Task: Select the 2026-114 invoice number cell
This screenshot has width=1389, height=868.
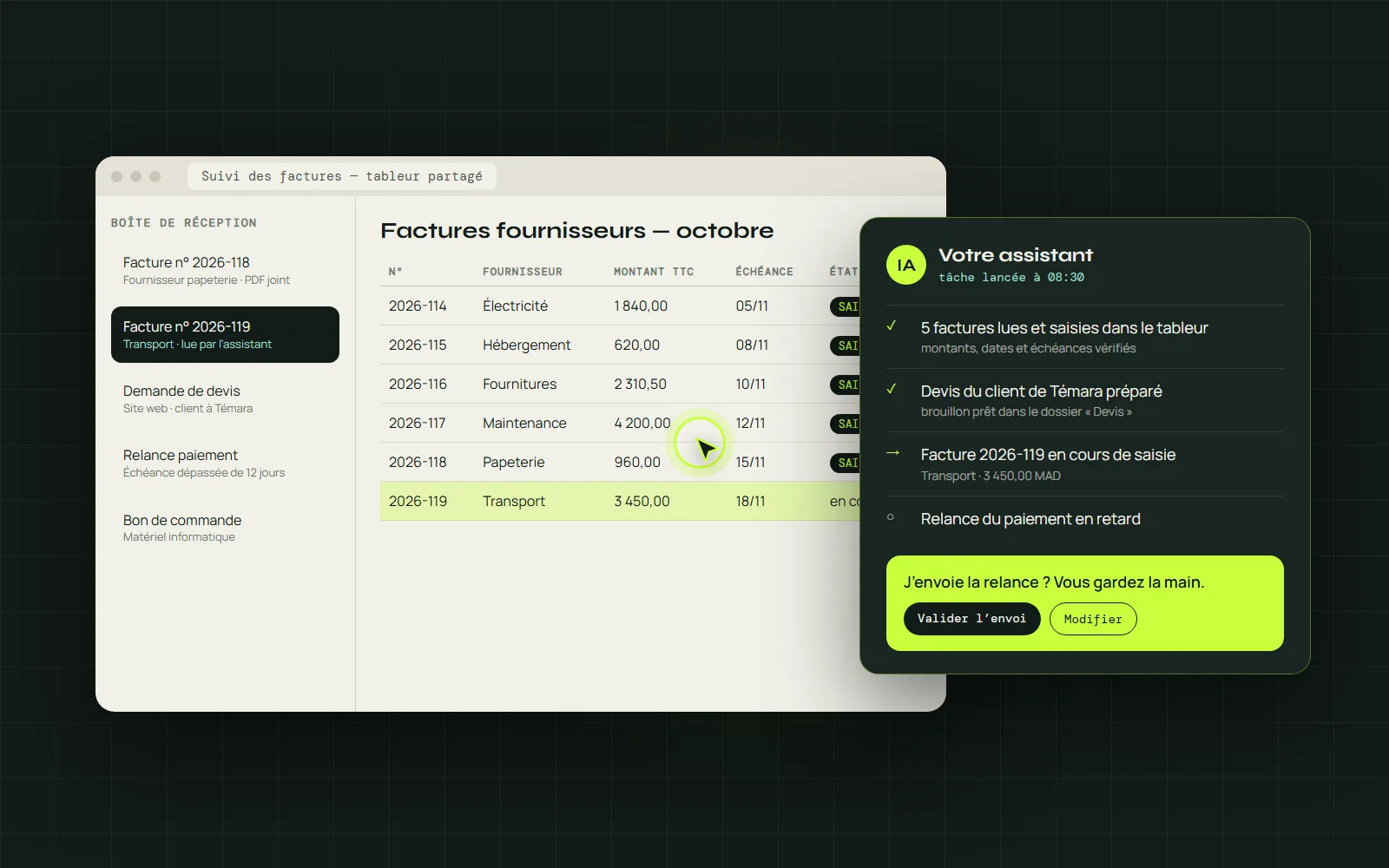Action: click(x=418, y=306)
